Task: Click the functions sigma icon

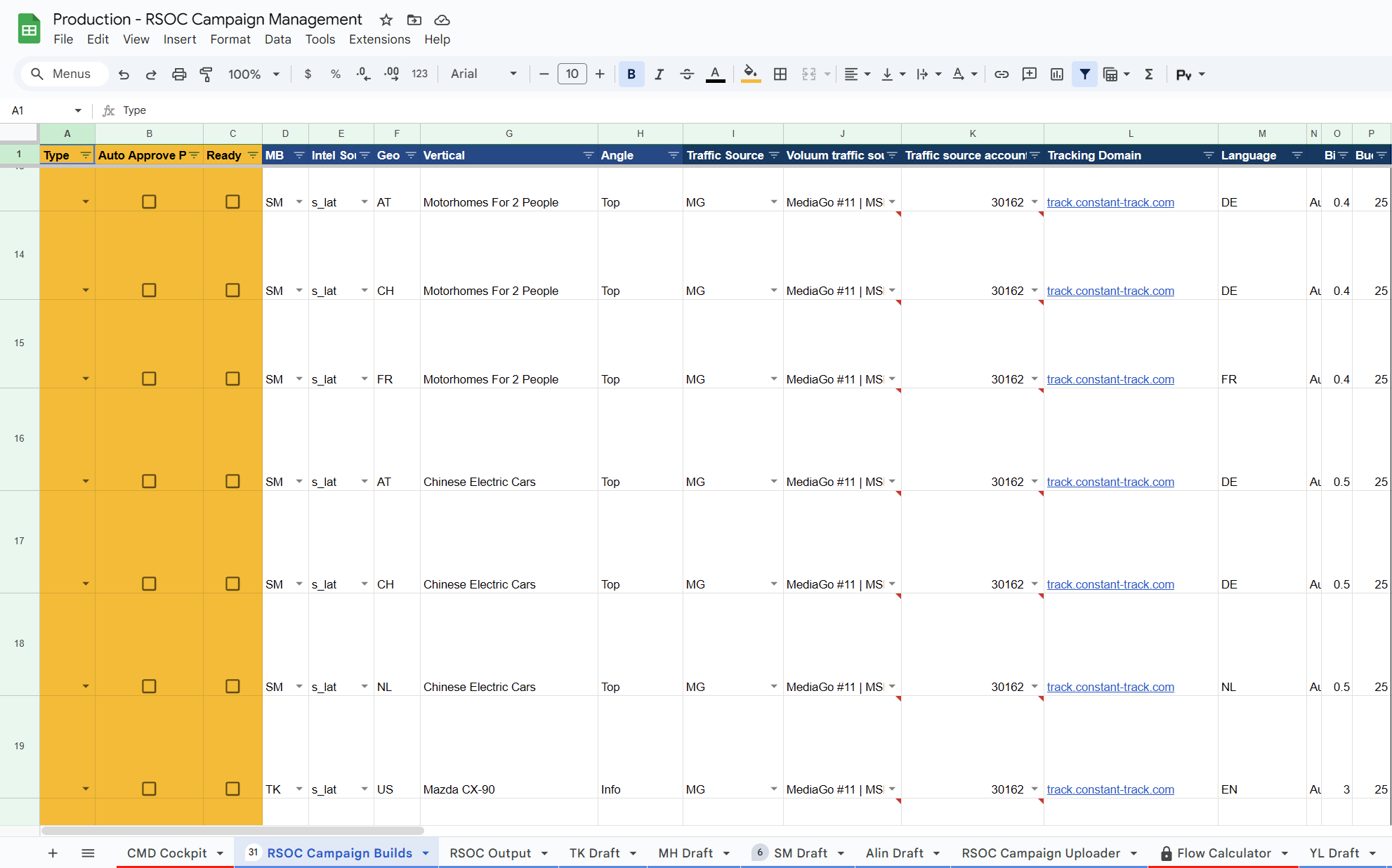Action: click(x=1149, y=74)
